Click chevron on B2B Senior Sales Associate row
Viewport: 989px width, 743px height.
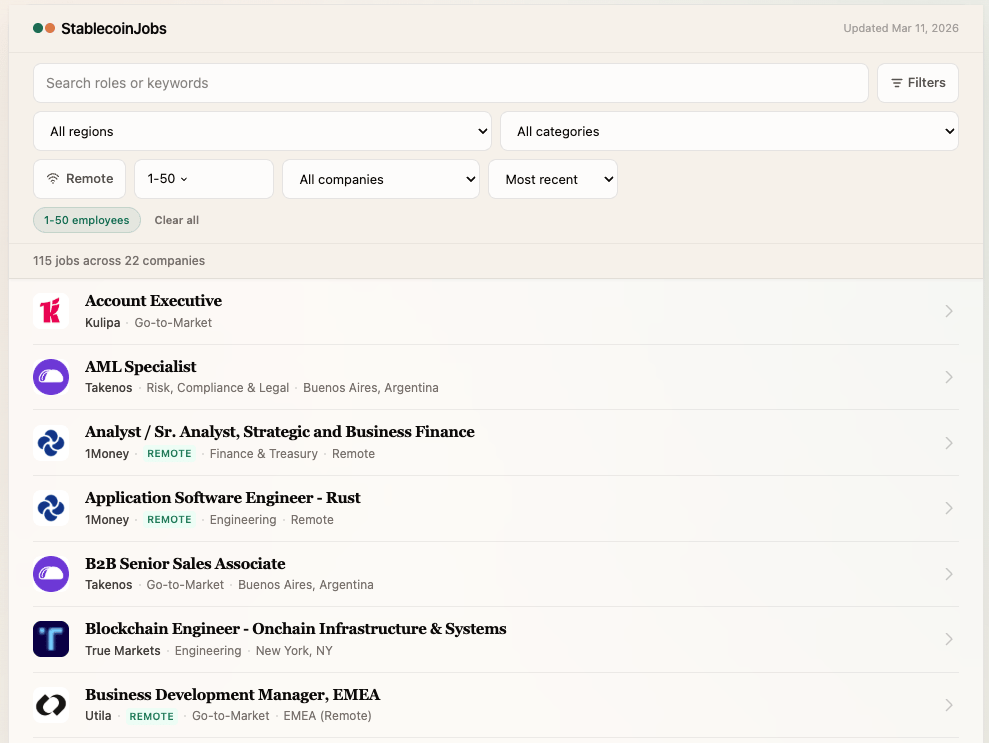pos(949,574)
